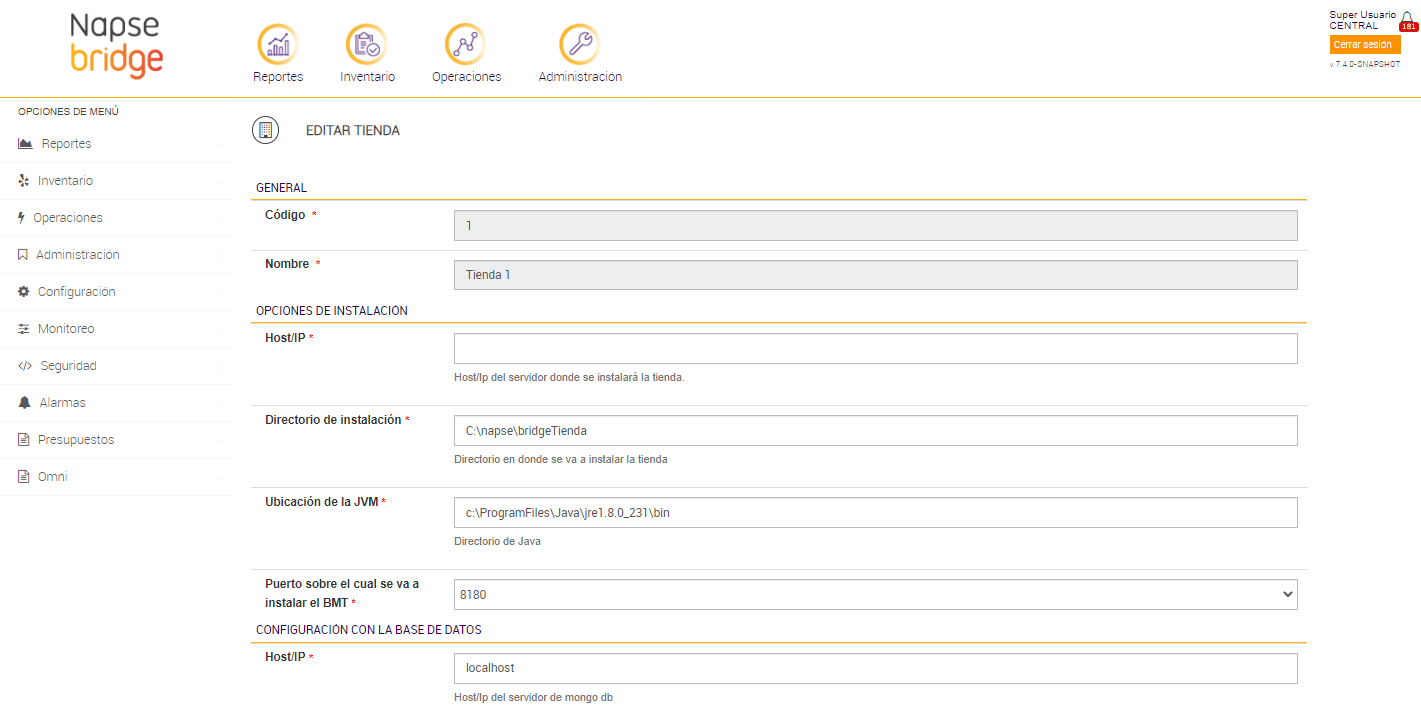Click the Directorio de instalación label
Screen dimensions: 1421x723
(x=333, y=420)
